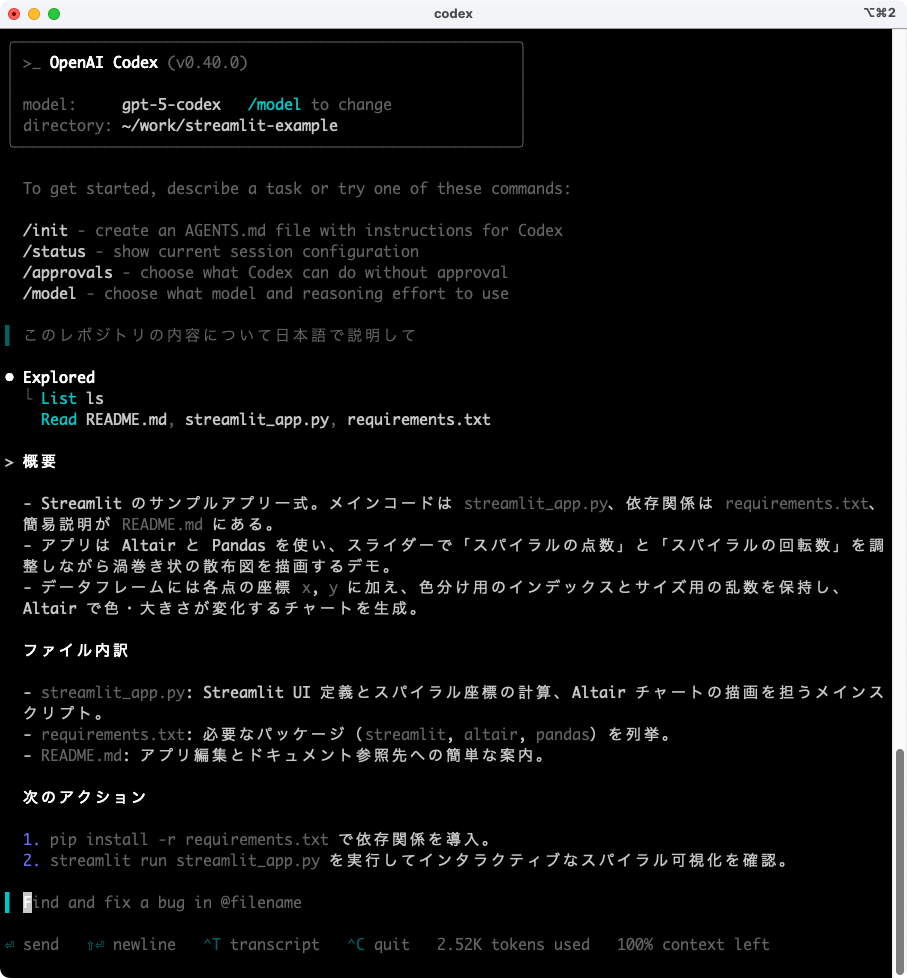Click the '次のアクション' heading
The image size is (907, 978).
click(84, 797)
